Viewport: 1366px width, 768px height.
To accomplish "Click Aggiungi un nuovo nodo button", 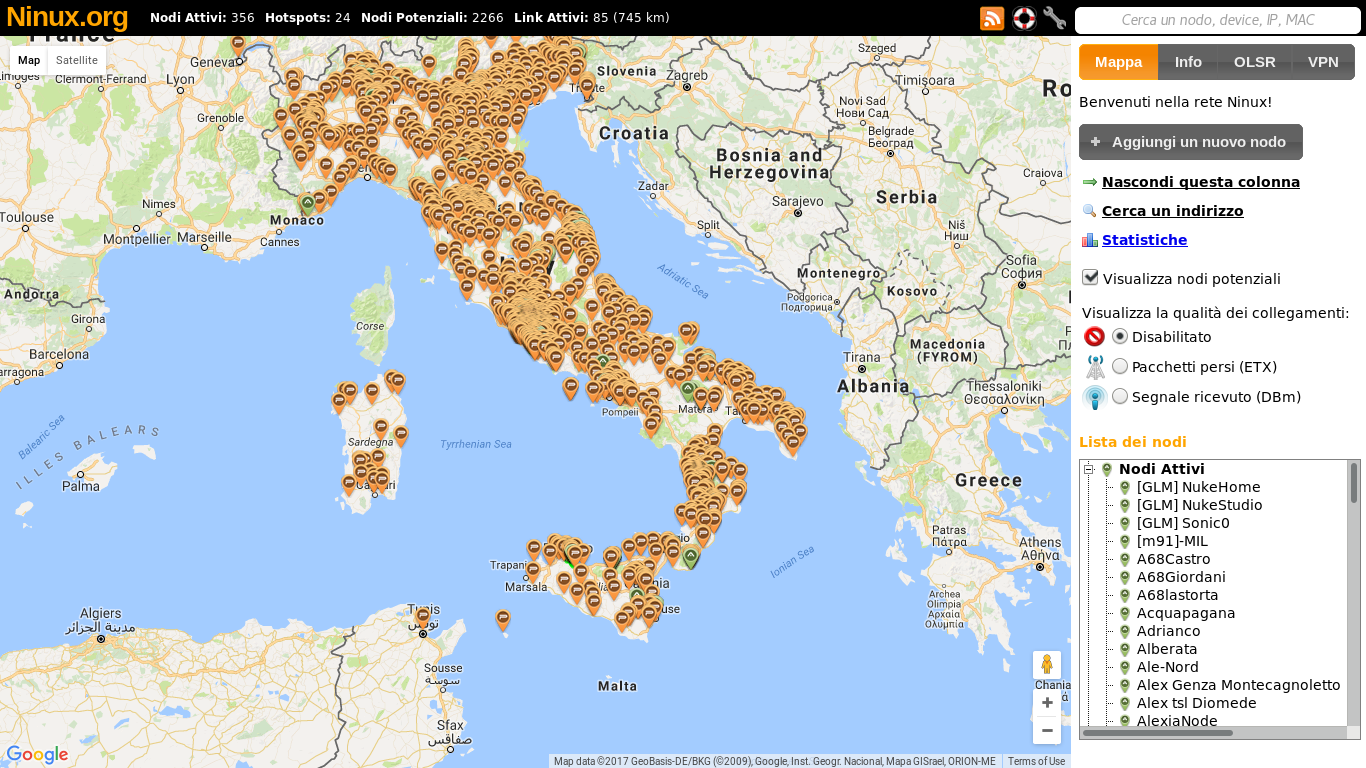I will (x=1191, y=142).
